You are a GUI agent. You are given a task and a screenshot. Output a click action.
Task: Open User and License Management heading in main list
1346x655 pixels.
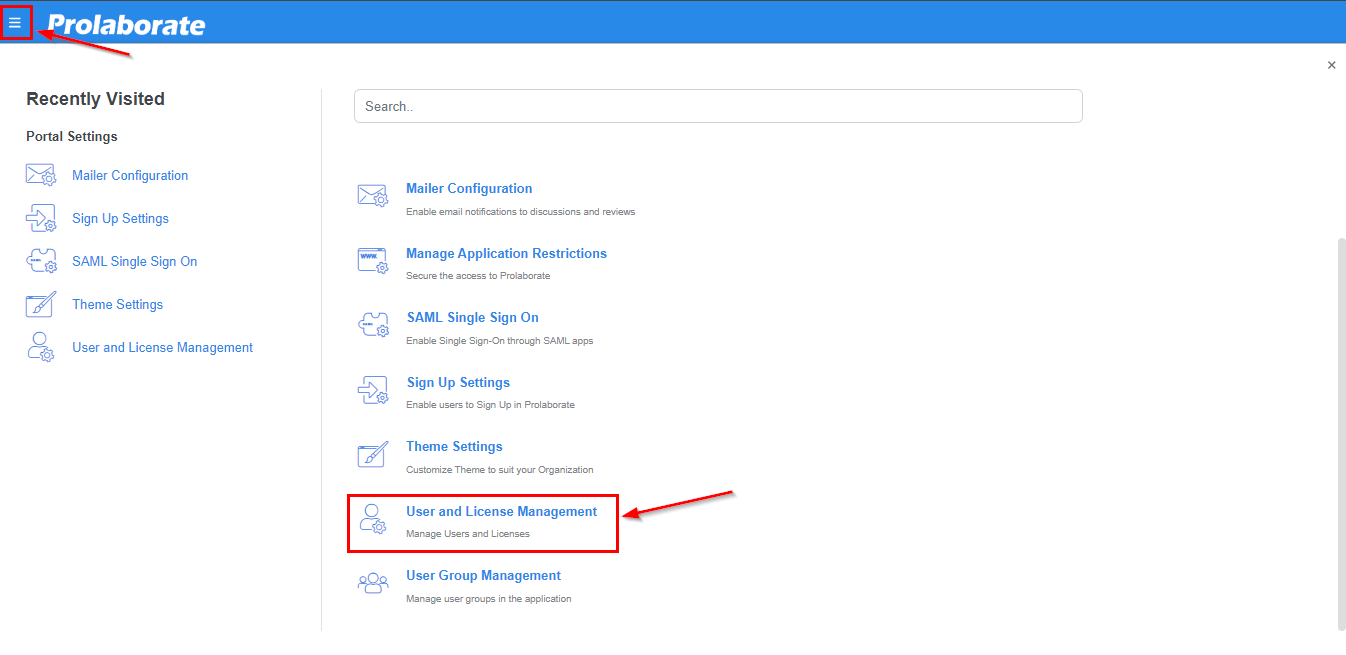tap(501, 511)
